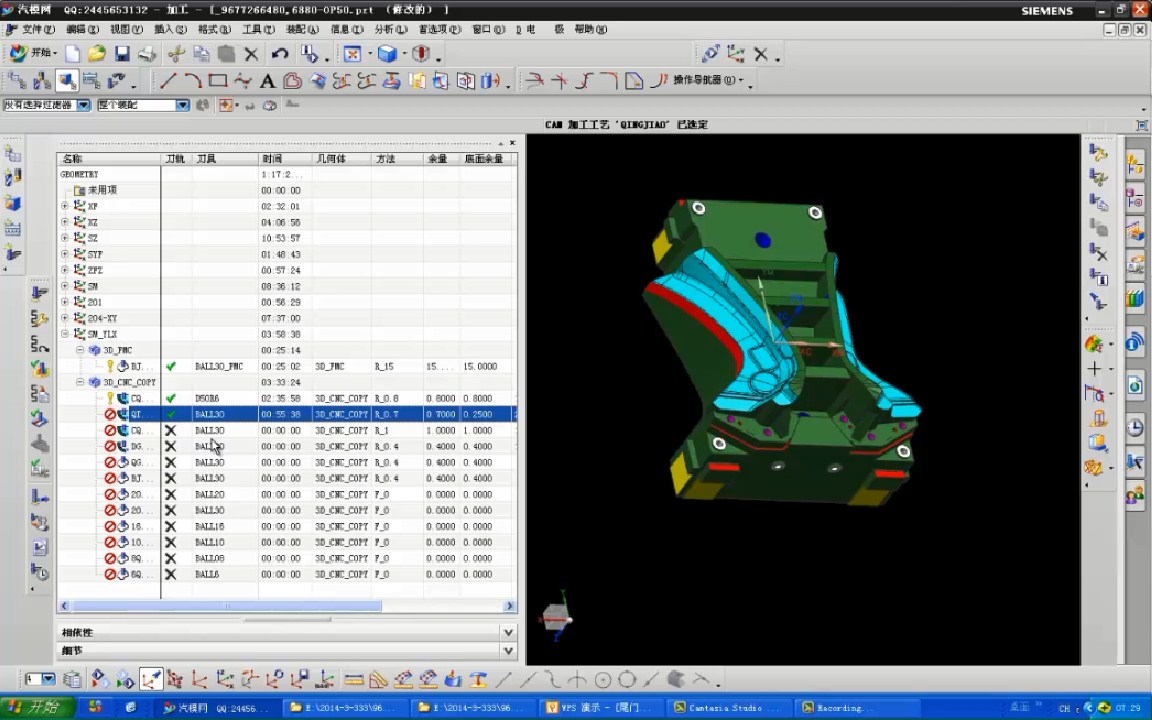Open the 视图 menu
This screenshot has width=1152, height=720.
pyautogui.click(x=126, y=29)
